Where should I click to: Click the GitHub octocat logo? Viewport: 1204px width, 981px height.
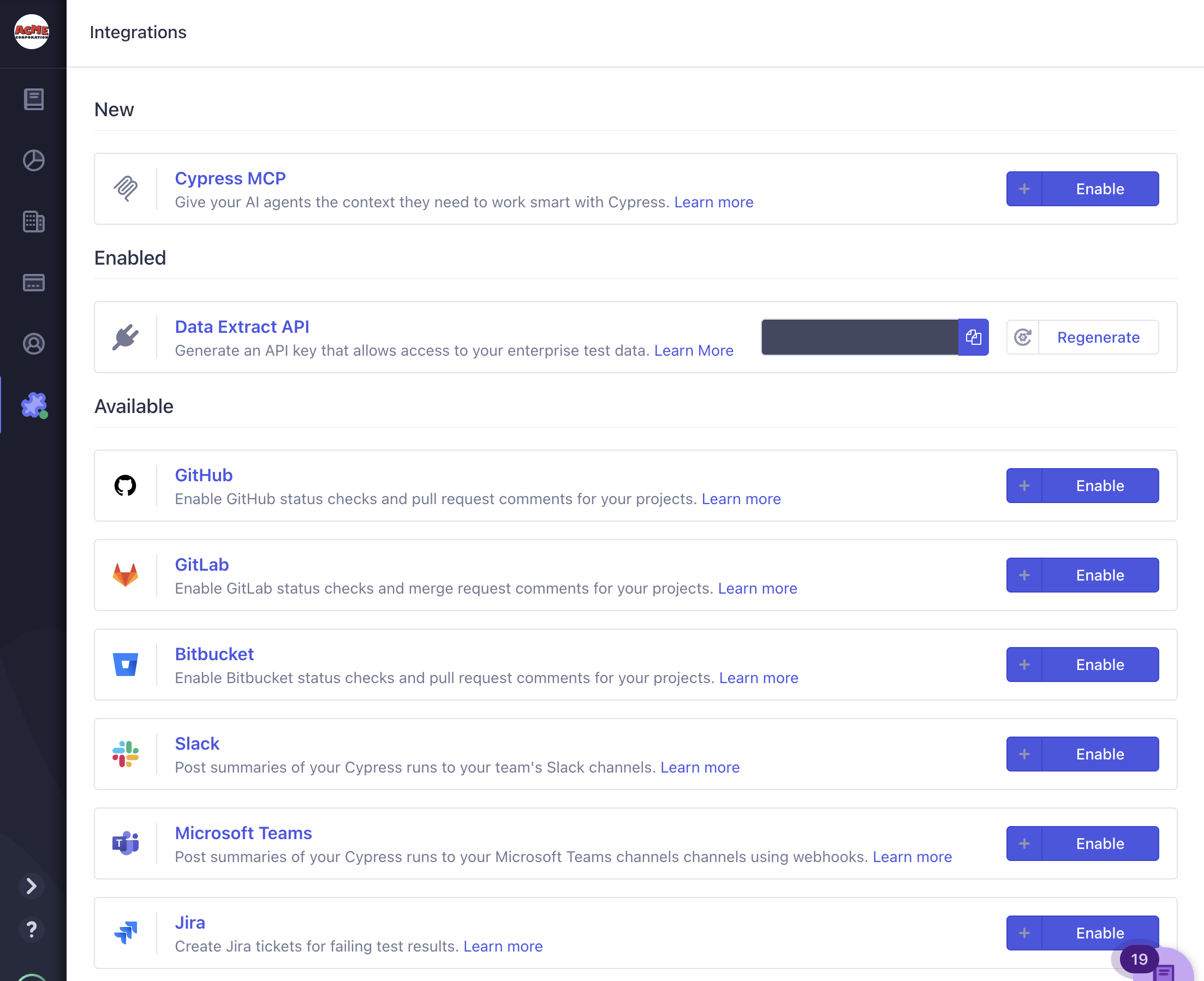(126, 486)
